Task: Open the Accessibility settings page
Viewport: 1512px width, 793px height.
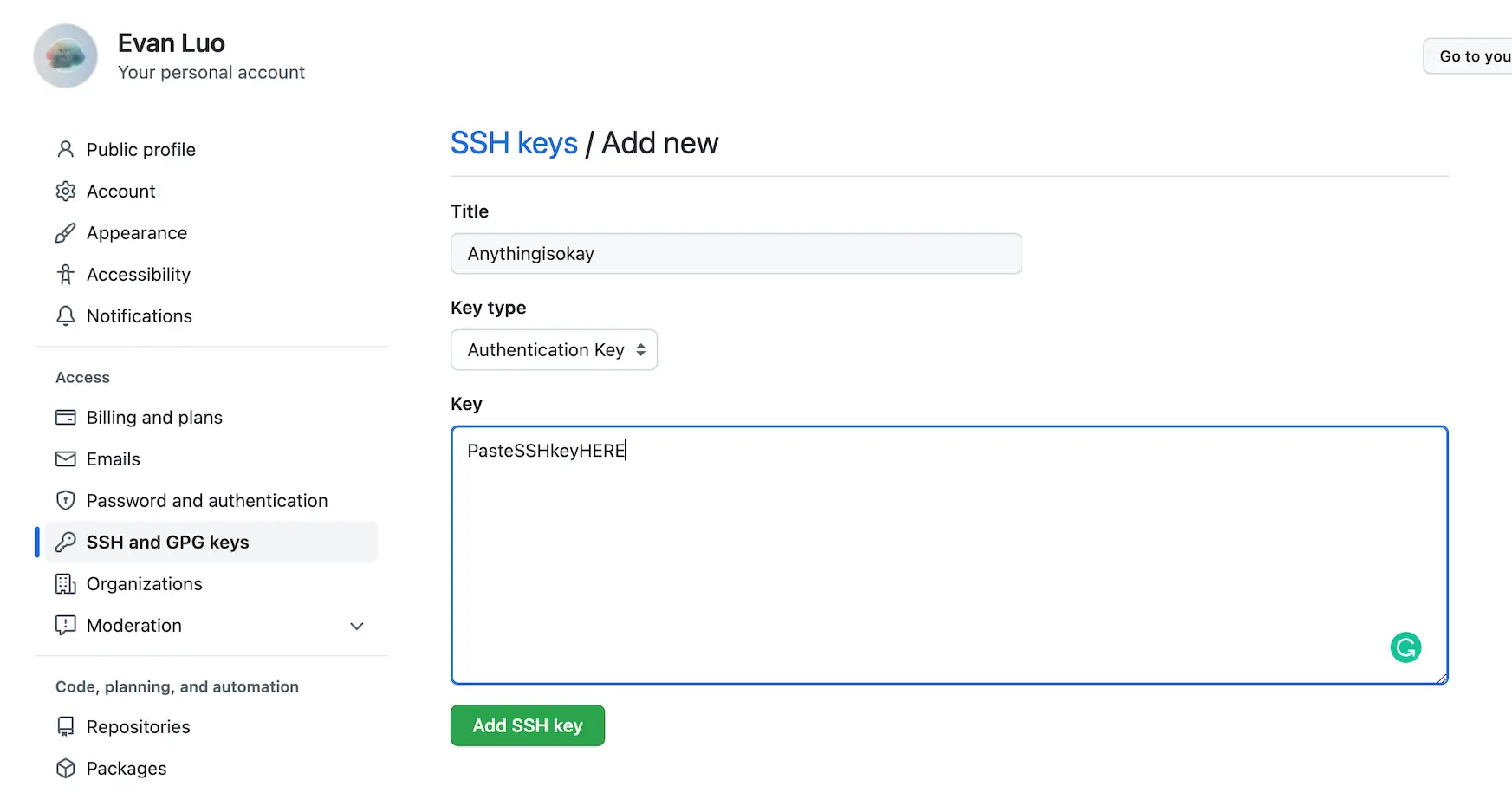Action: [x=139, y=274]
